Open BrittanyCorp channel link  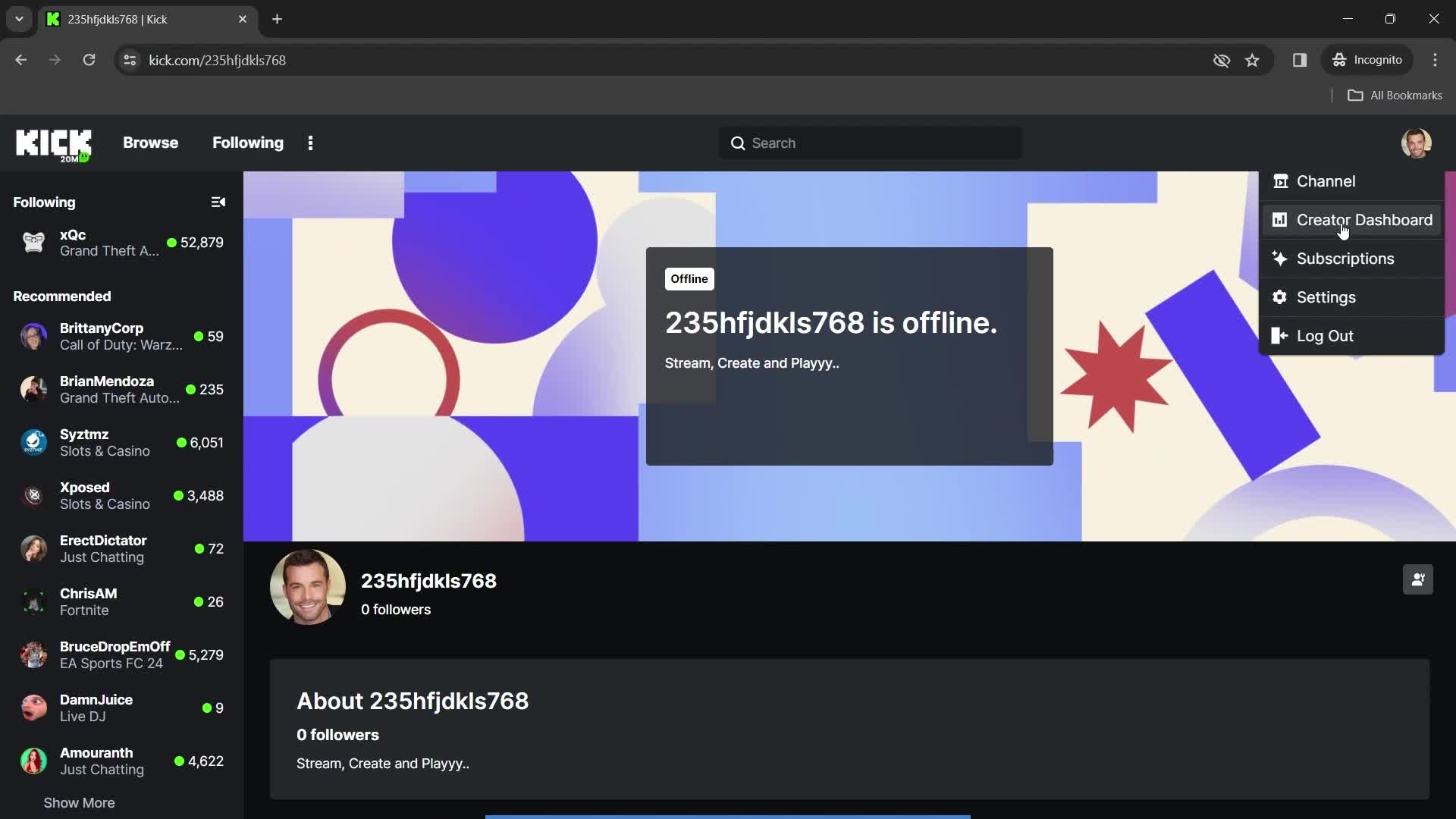pos(121,336)
